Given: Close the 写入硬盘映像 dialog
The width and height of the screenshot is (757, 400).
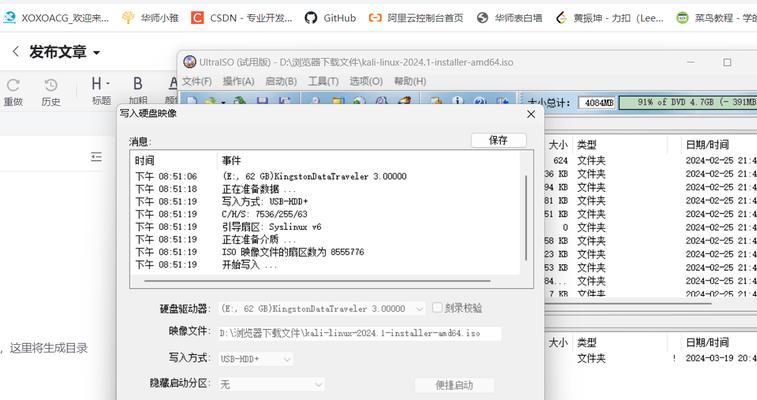Looking at the screenshot, I should click(531, 114).
